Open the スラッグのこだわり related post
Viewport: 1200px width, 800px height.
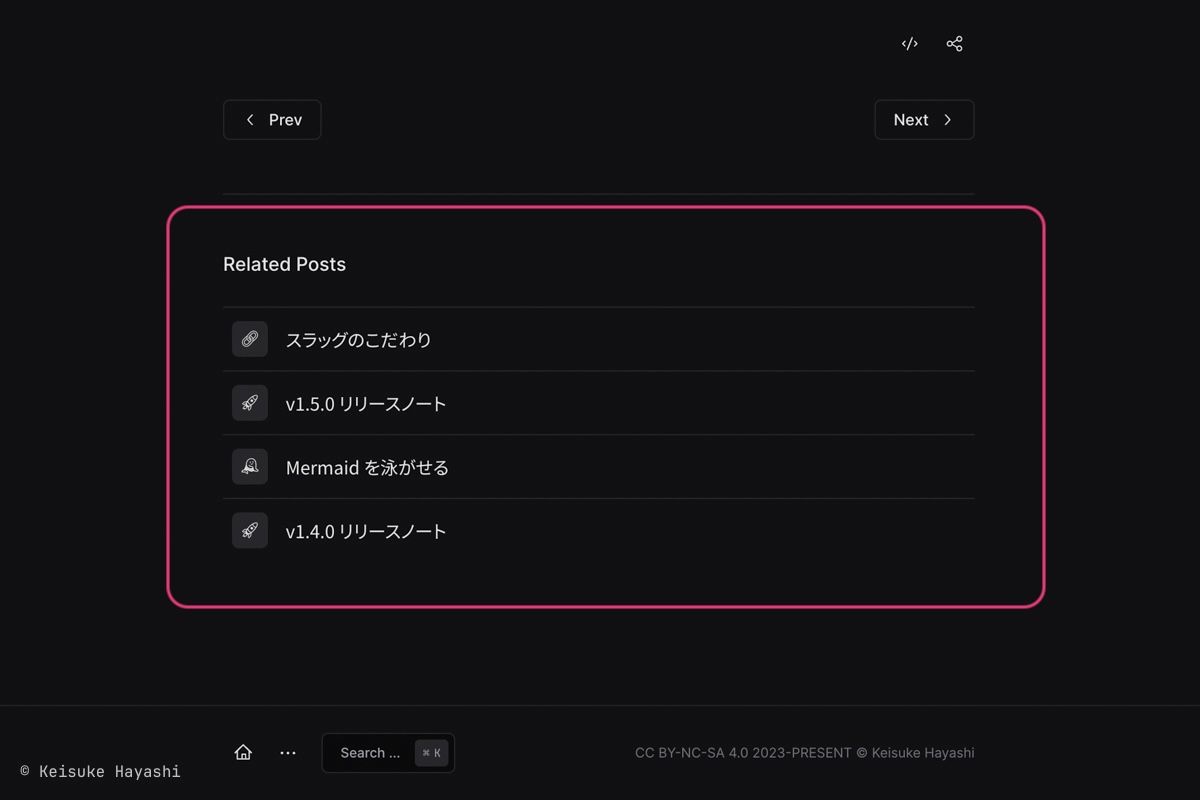[358, 340]
